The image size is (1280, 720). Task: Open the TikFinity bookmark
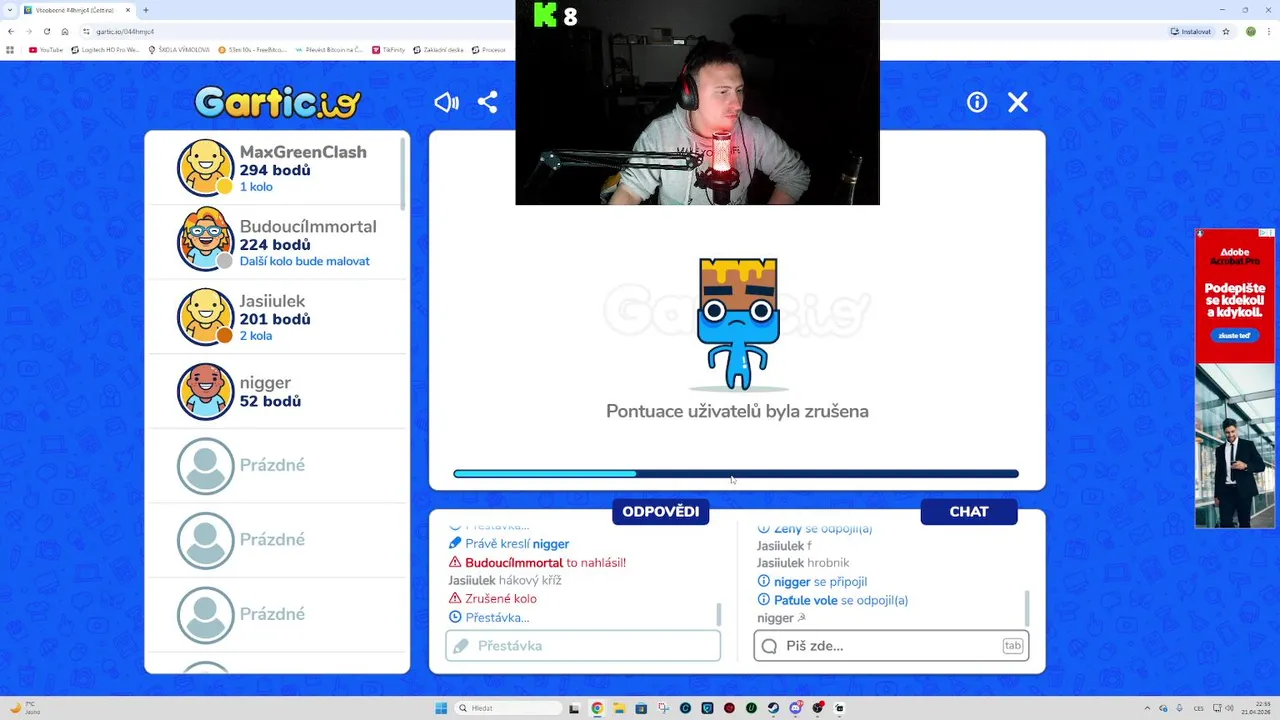pos(388,49)
